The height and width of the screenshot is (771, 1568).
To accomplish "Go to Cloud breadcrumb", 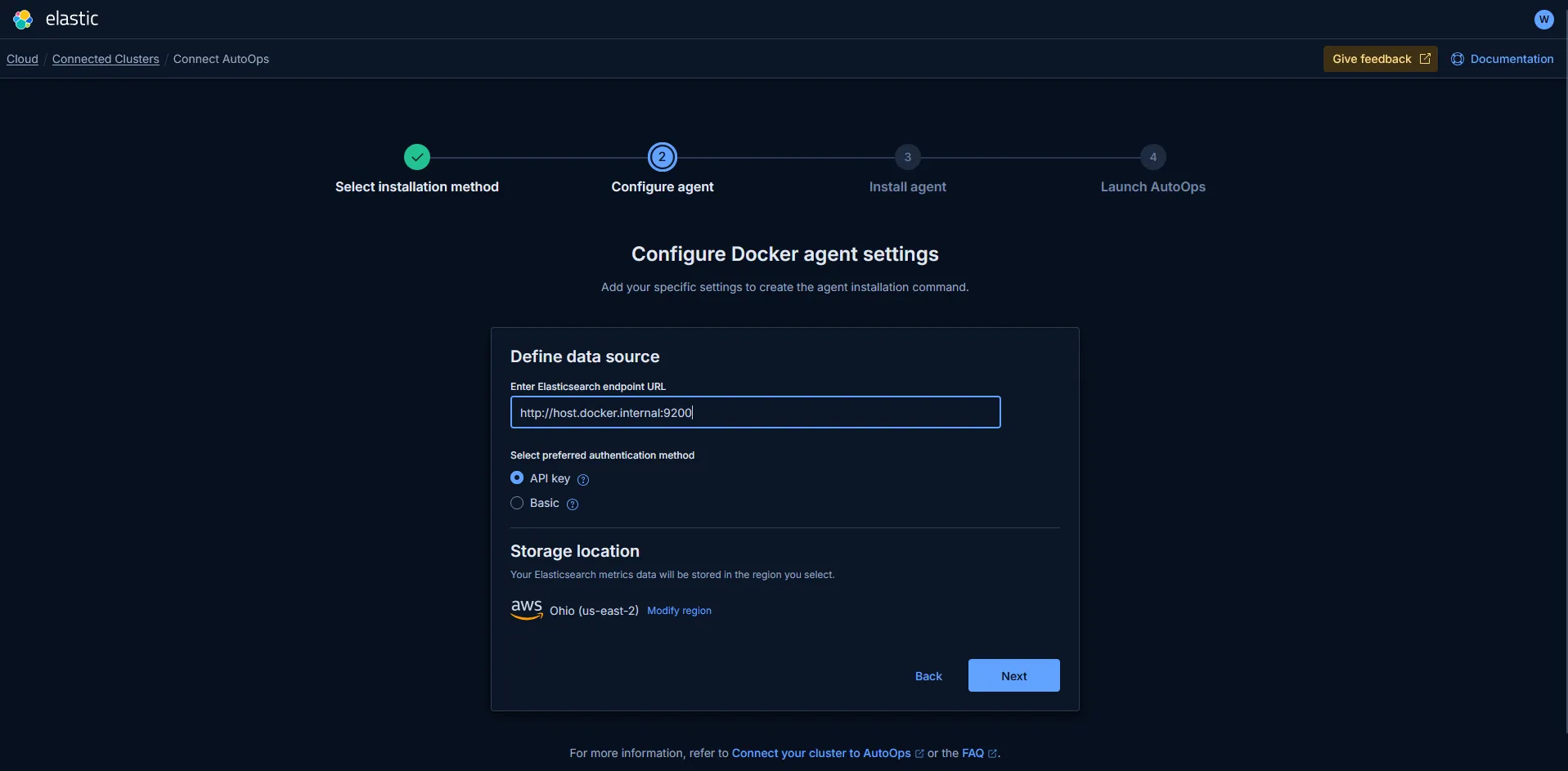I will pyautogui.click(x=22, y=59).
